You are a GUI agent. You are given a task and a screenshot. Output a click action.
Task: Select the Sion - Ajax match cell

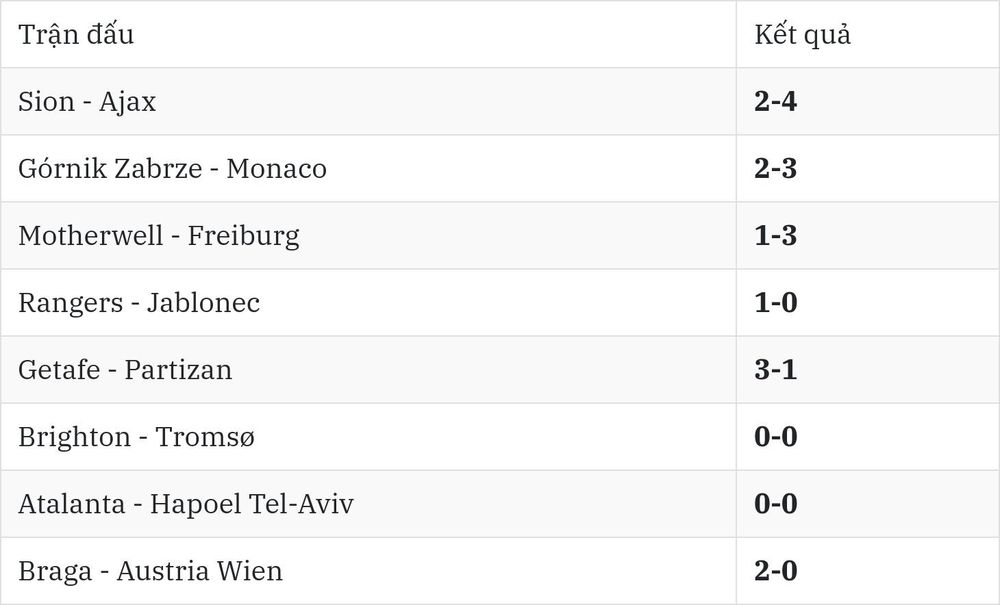coord(369,101)
